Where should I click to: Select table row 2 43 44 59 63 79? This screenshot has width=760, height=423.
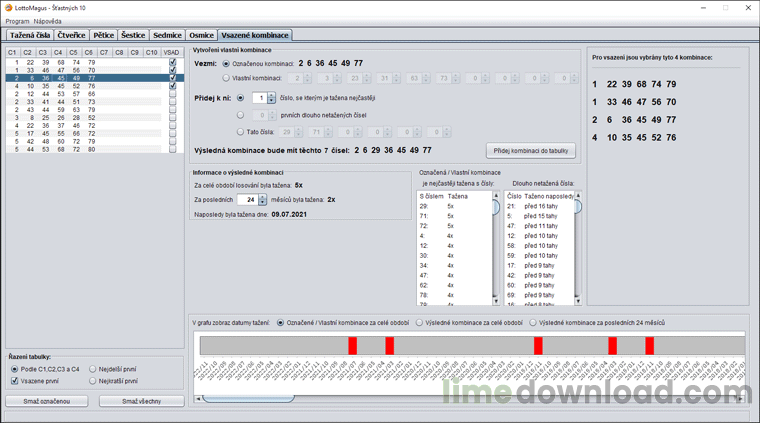point(95,110)
